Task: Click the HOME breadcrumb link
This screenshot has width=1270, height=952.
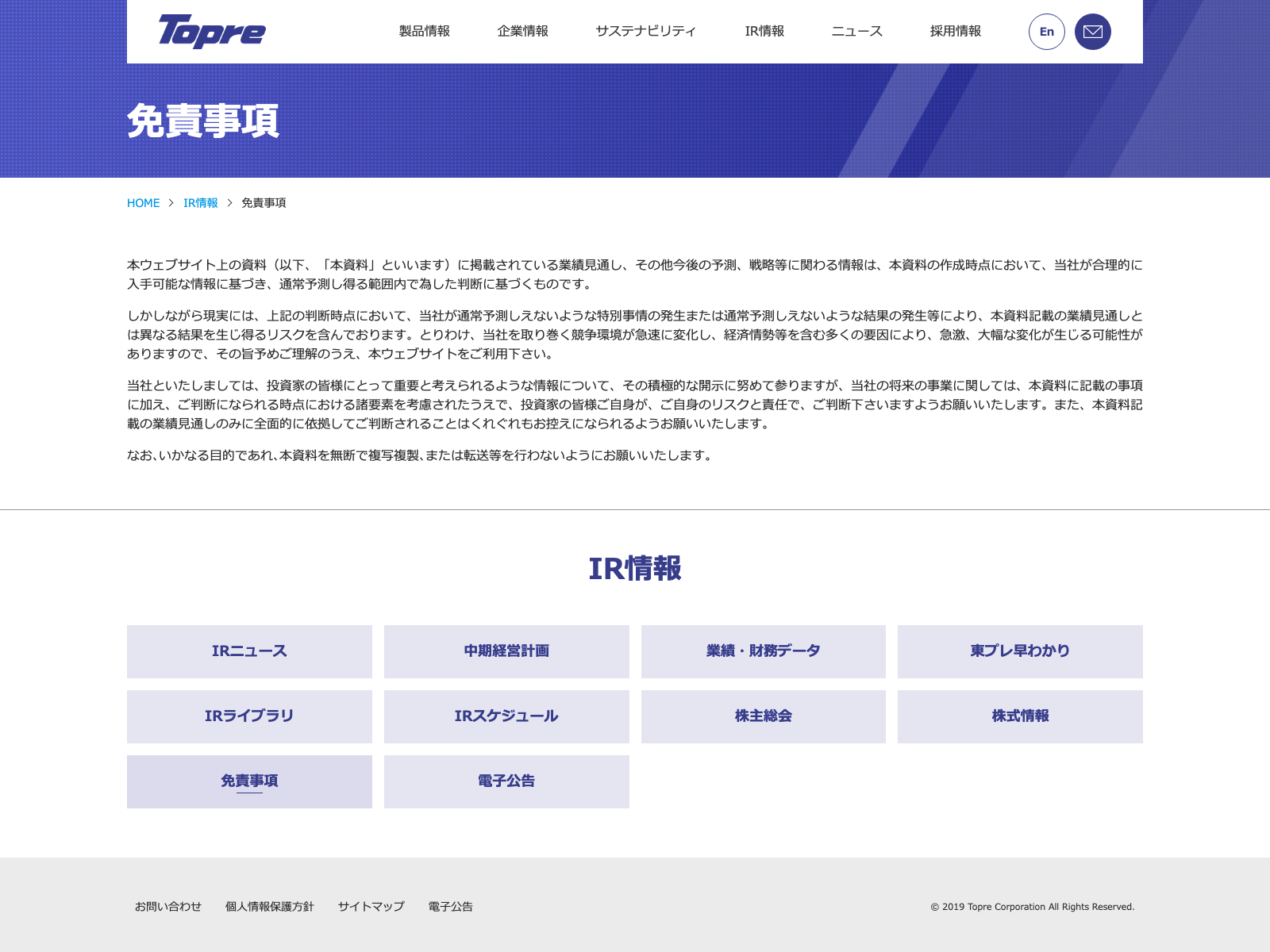Action: point(143,203)
